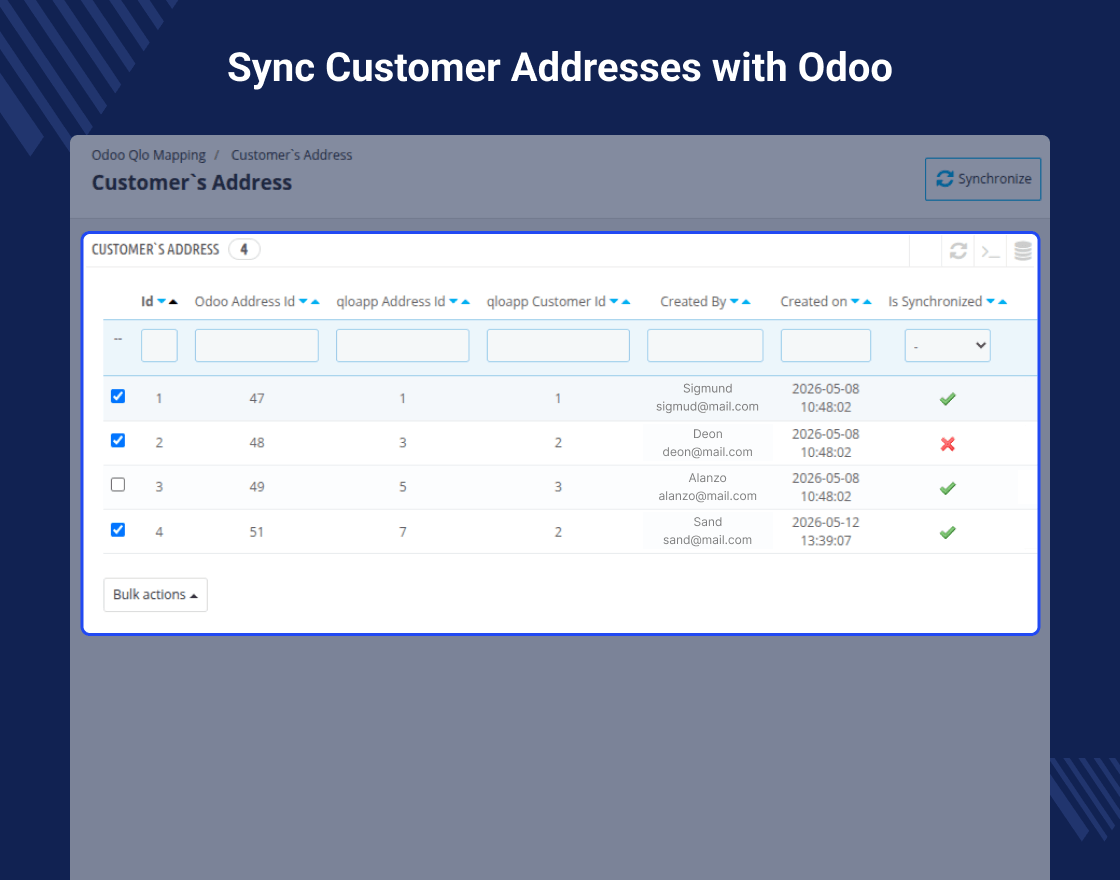Click Odoo Address Id value 49

[256, 487]
